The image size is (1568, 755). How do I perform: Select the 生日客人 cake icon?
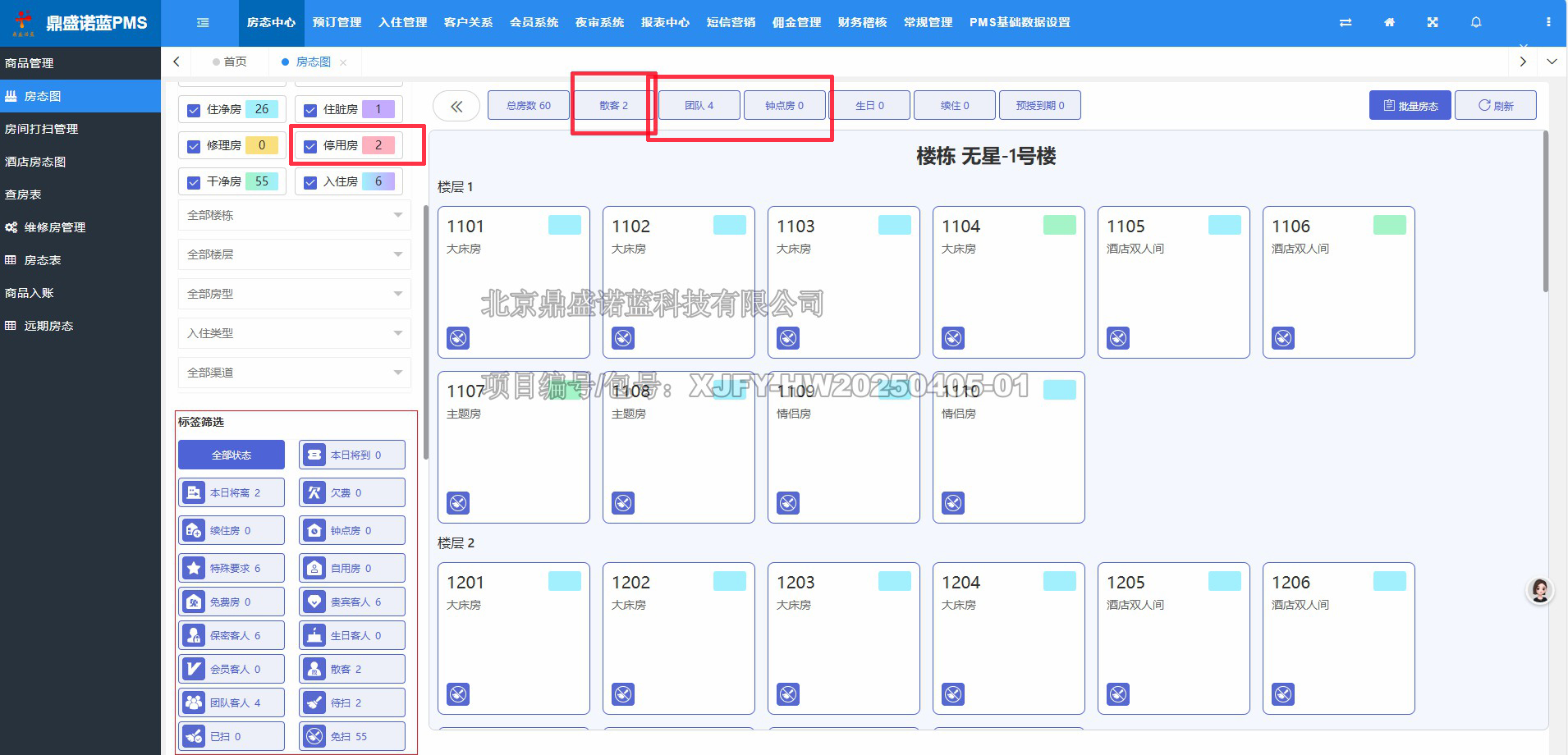click(x=314, y=635)
